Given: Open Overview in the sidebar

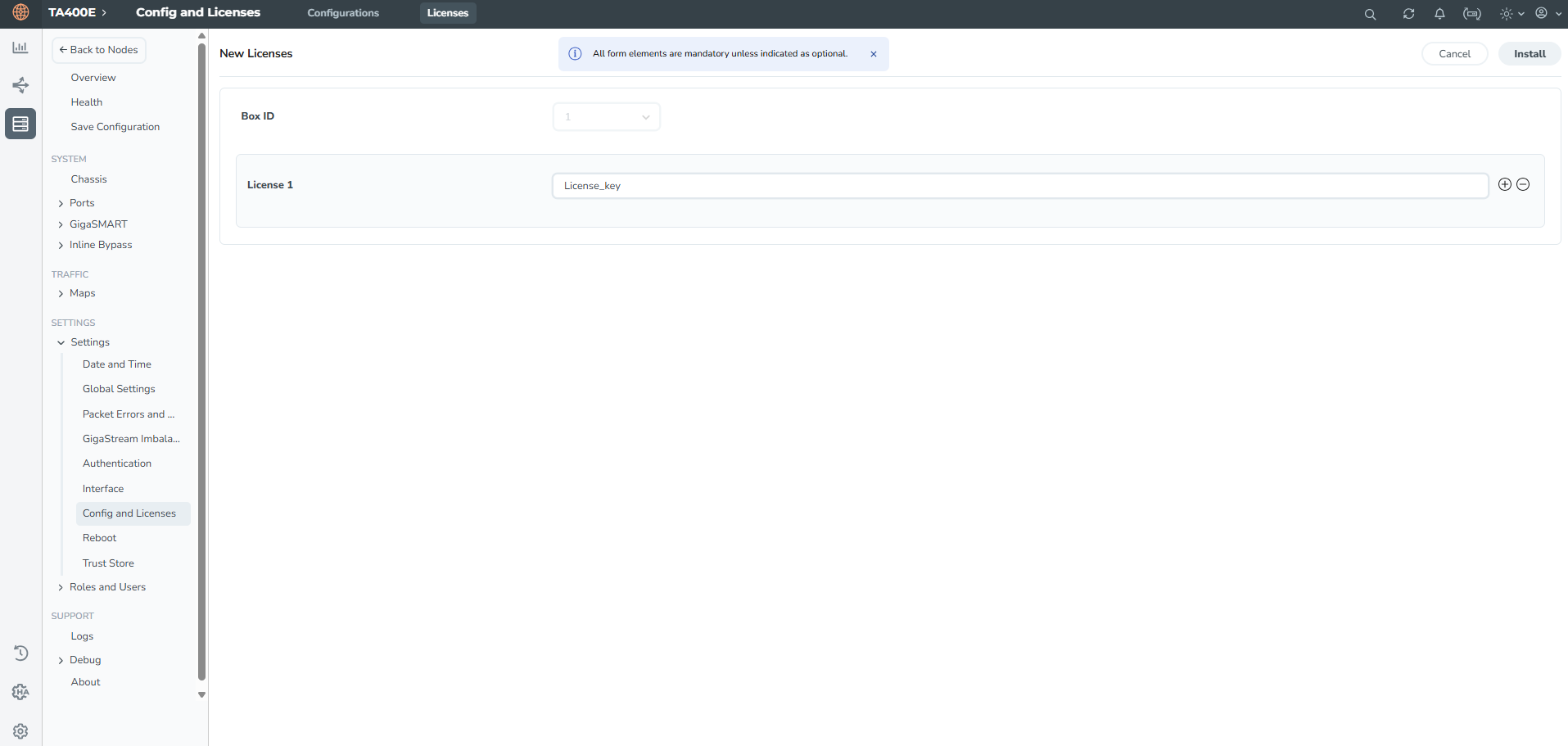Looking at the screenshot, I should [x=93, y=78].
